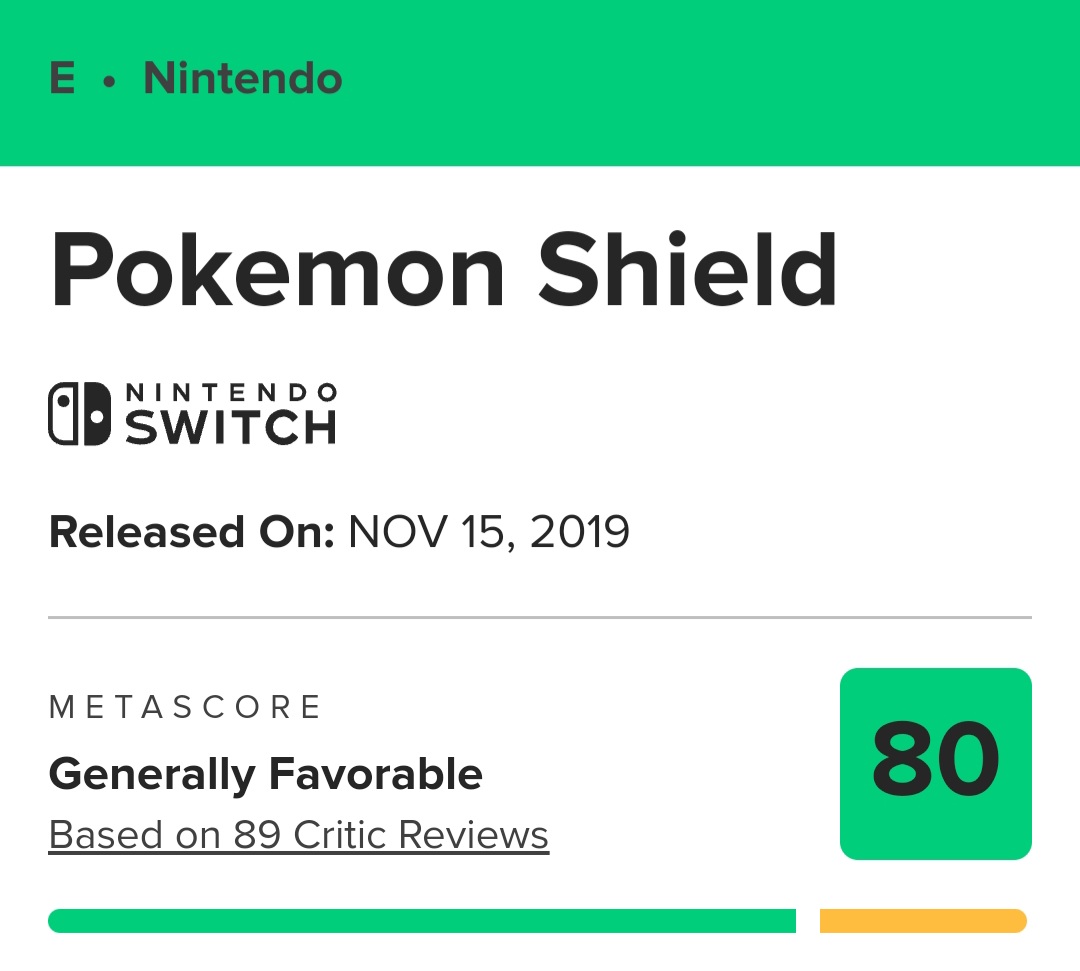
Task: Click the number 89 in critic reviews link
Action: click(257, 835)
